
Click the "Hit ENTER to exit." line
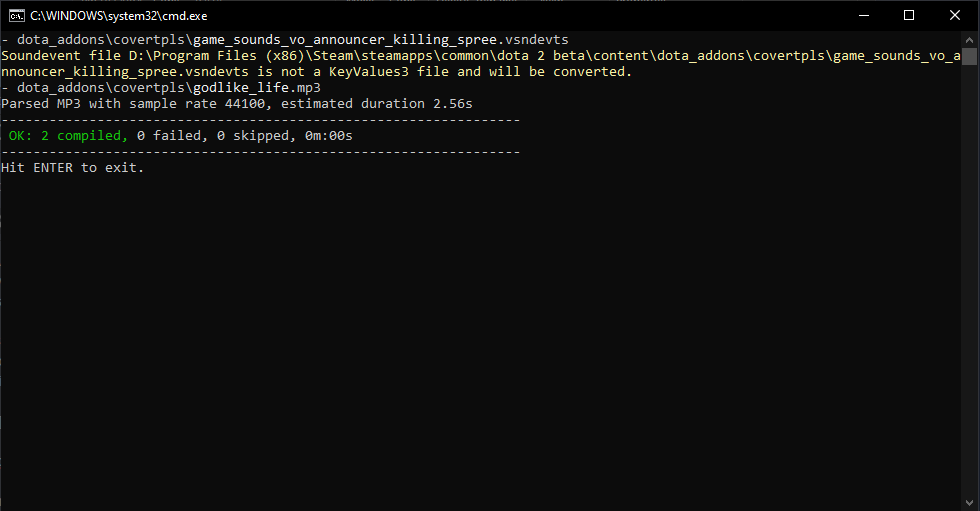(73, 168)
